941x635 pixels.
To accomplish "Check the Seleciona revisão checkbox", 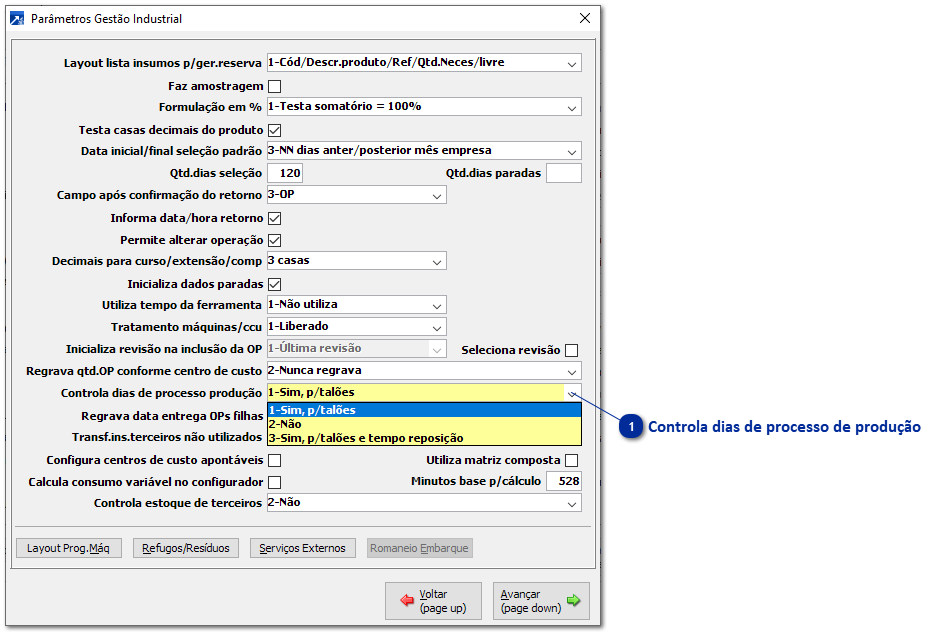I will click(x=570, y=348).
